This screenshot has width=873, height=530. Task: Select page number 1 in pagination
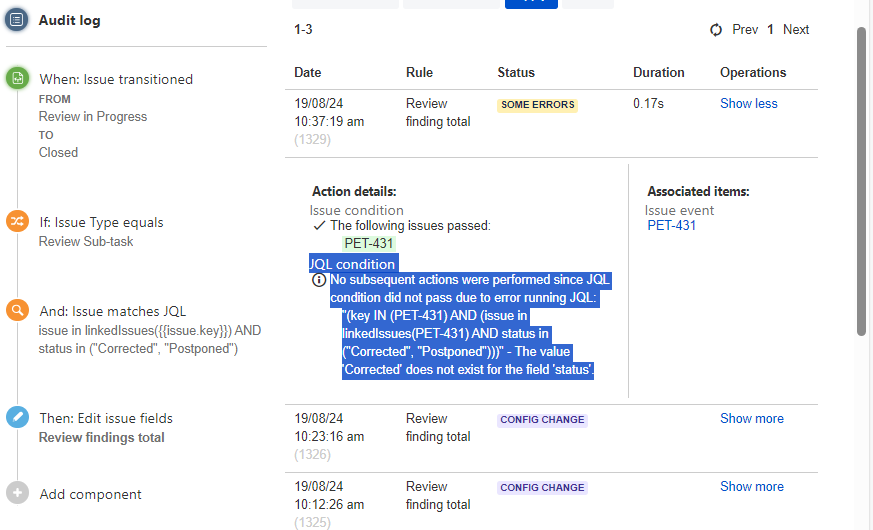click(770, 30)
